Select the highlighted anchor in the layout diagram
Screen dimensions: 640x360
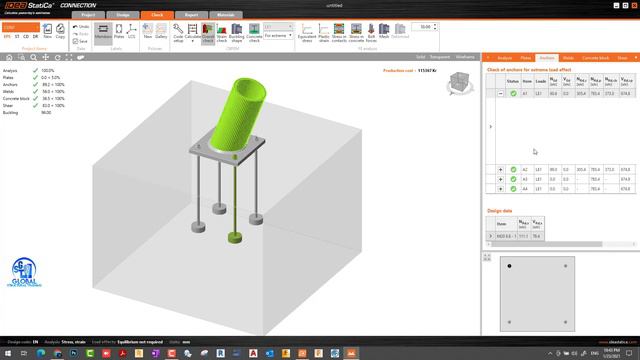509,266
